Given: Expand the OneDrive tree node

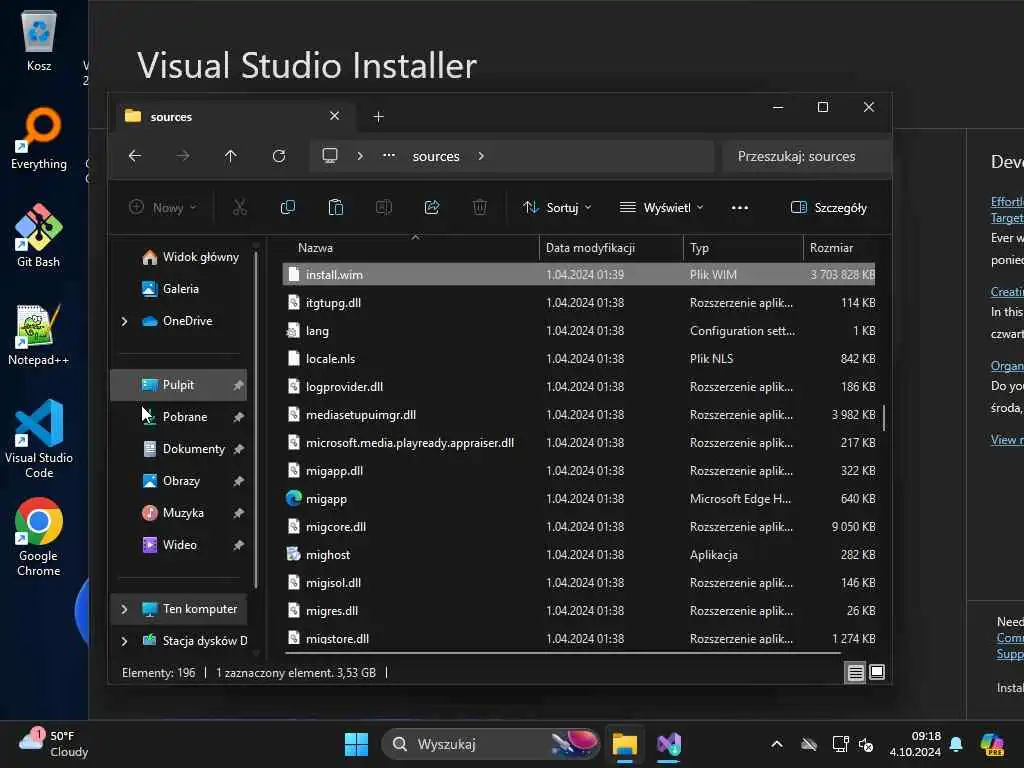Looking at the screenshot, I should point(124,321).
